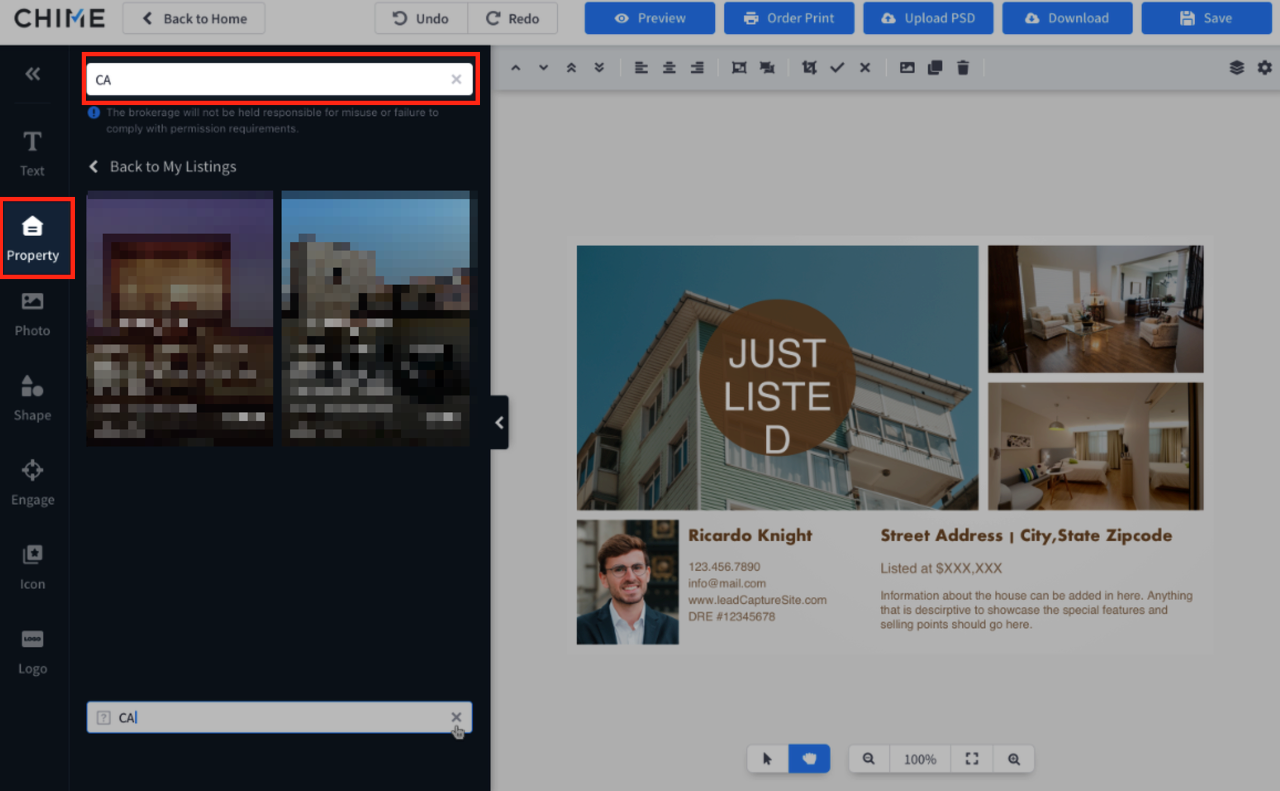Screen dimensions: 1280x791
Task: Click Order Print button
Action: coord(789,18)
